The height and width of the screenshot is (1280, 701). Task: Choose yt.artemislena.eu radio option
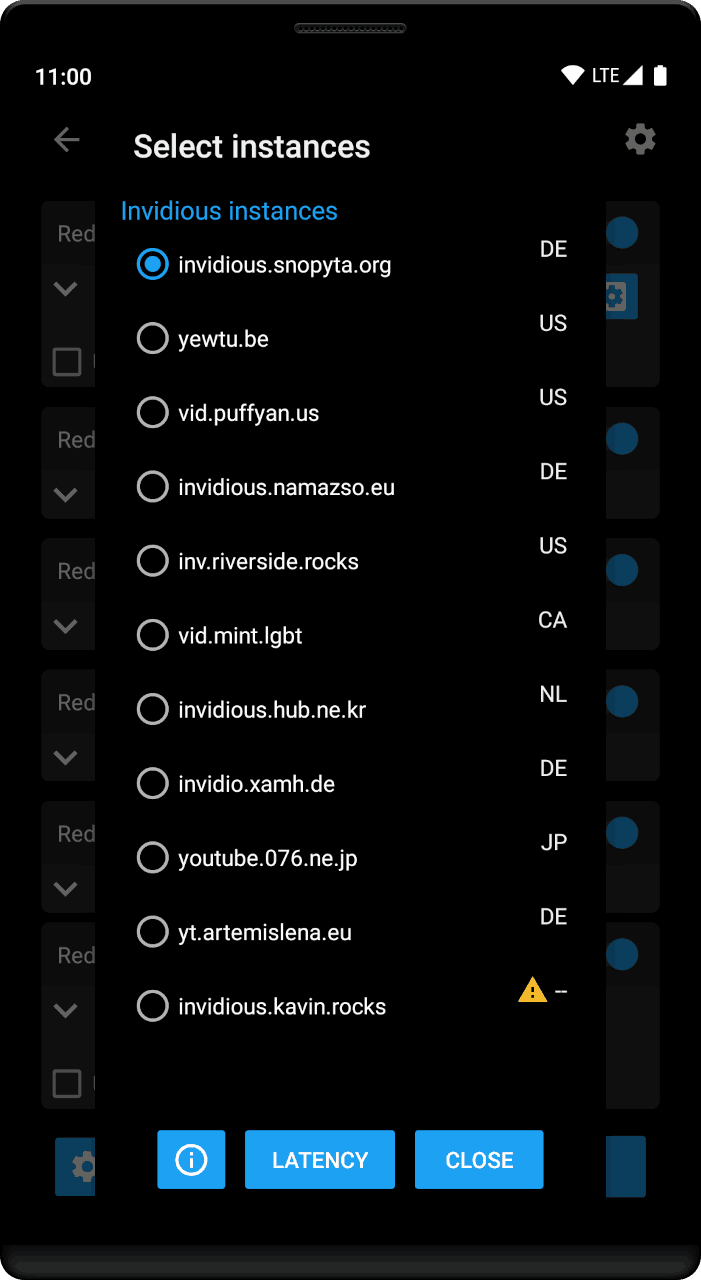click(x=152, y=932)
